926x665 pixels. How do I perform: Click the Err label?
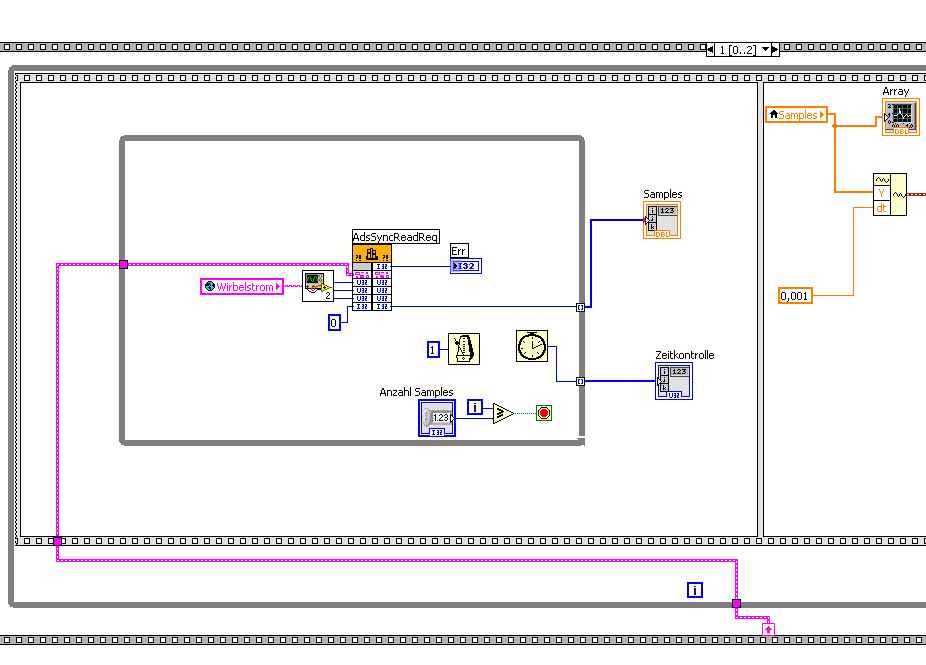(x=459, y=251)
